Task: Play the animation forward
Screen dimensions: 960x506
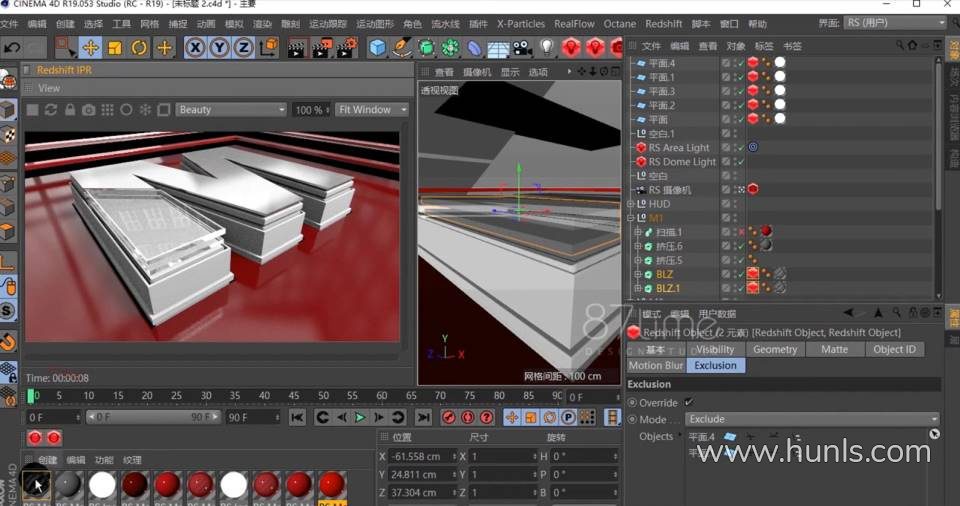Action: click(x=360, y=417)
